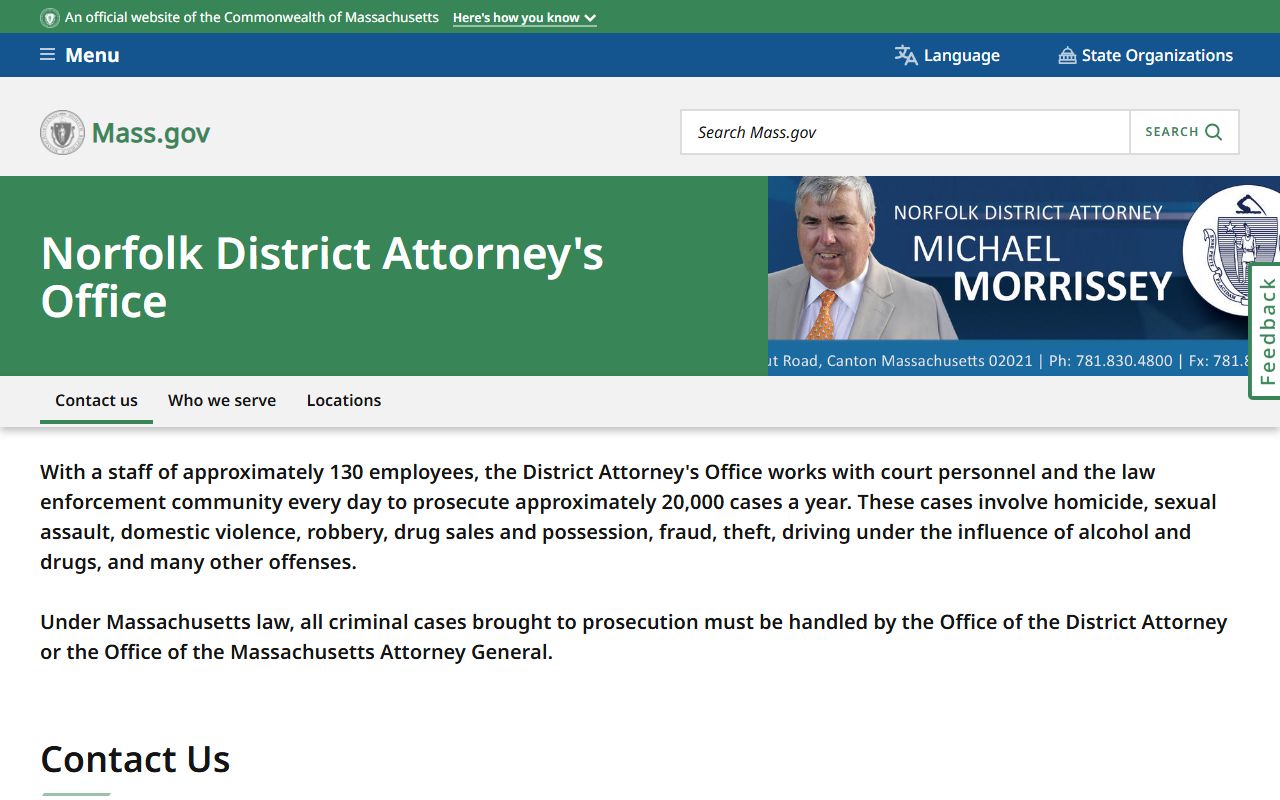Expand "Here's how you know" dropdown
Viewport: 1280px width, 800px height.
(x=524, y=18)
